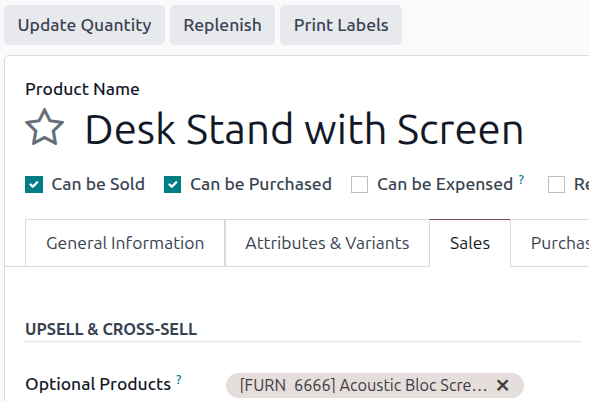This screenshot has height=401, width=589.
Task: Click the Optional Products field label
Action: [98, 384]
